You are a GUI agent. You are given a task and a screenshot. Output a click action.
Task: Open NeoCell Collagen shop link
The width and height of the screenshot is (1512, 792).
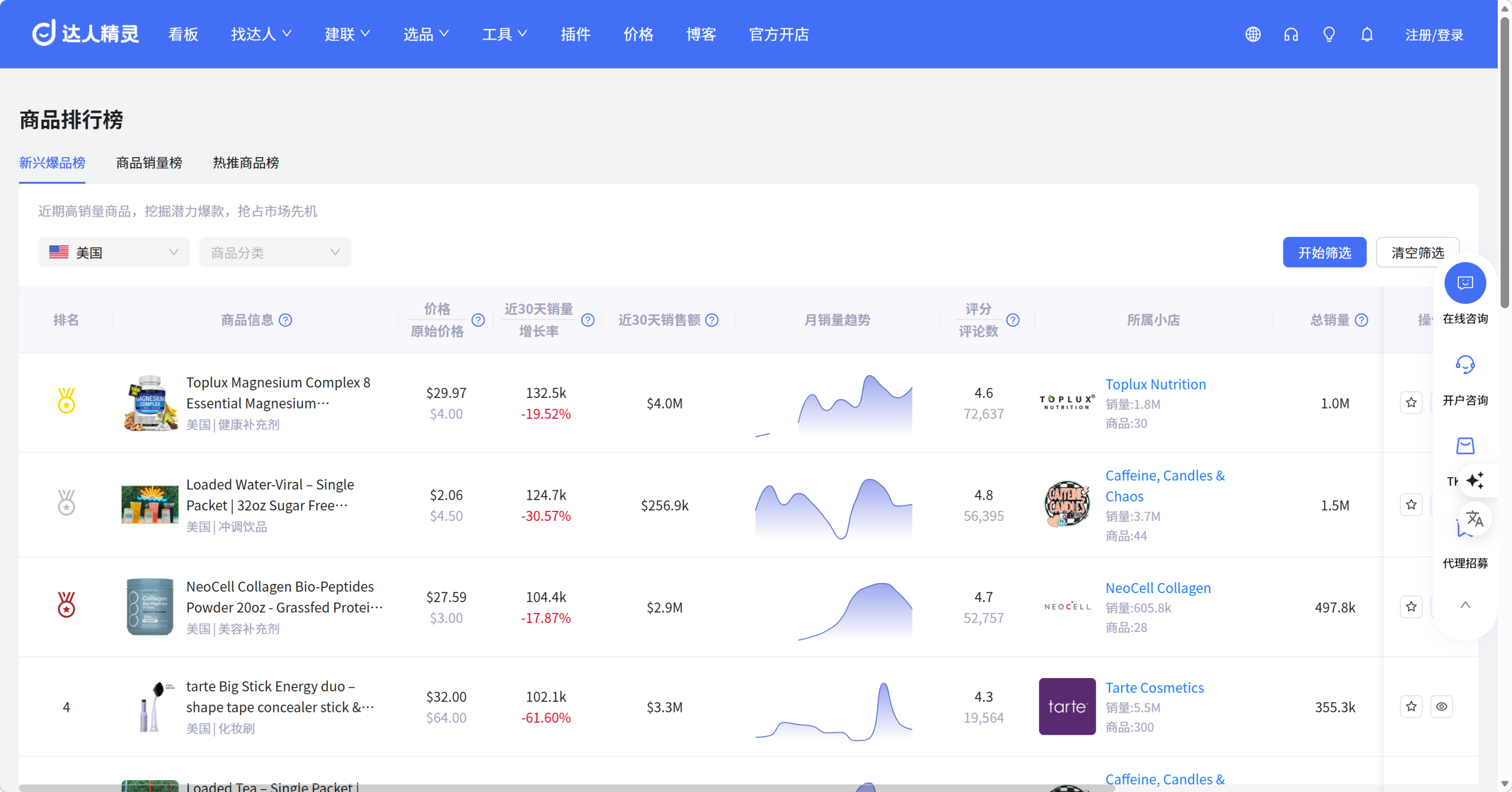click(x=1158, y=588)
